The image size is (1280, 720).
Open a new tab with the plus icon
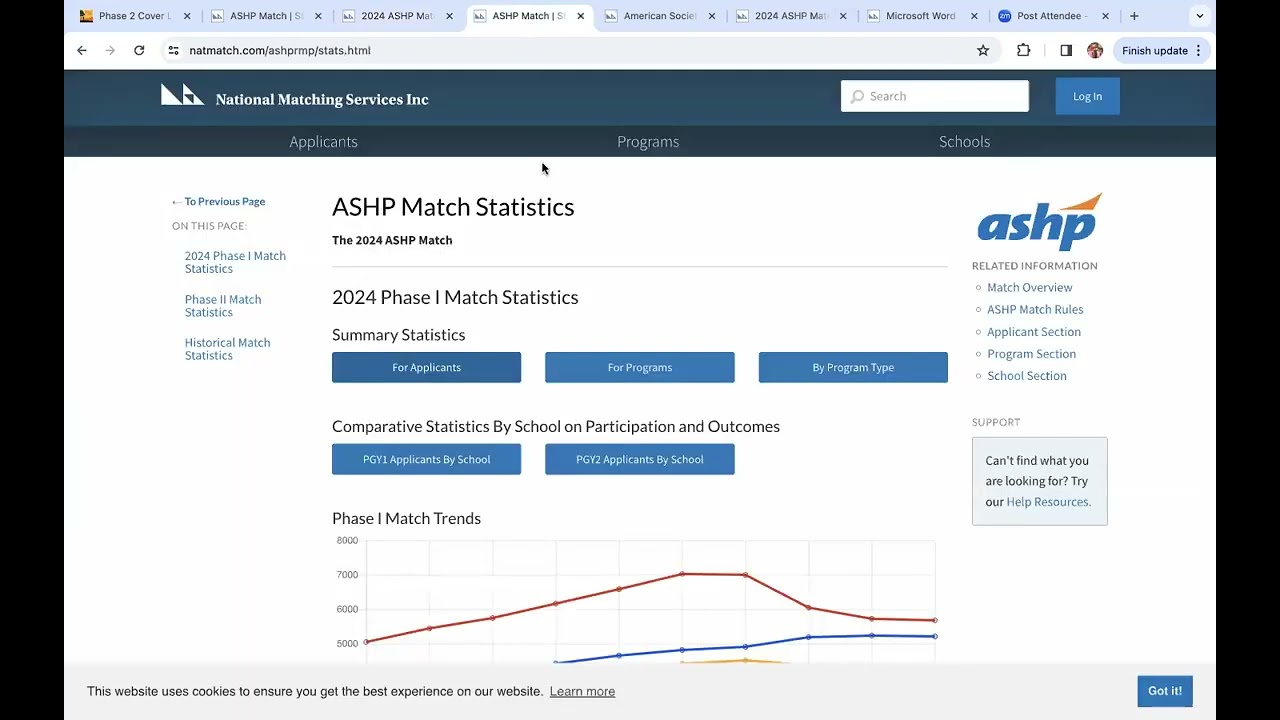1134,16
